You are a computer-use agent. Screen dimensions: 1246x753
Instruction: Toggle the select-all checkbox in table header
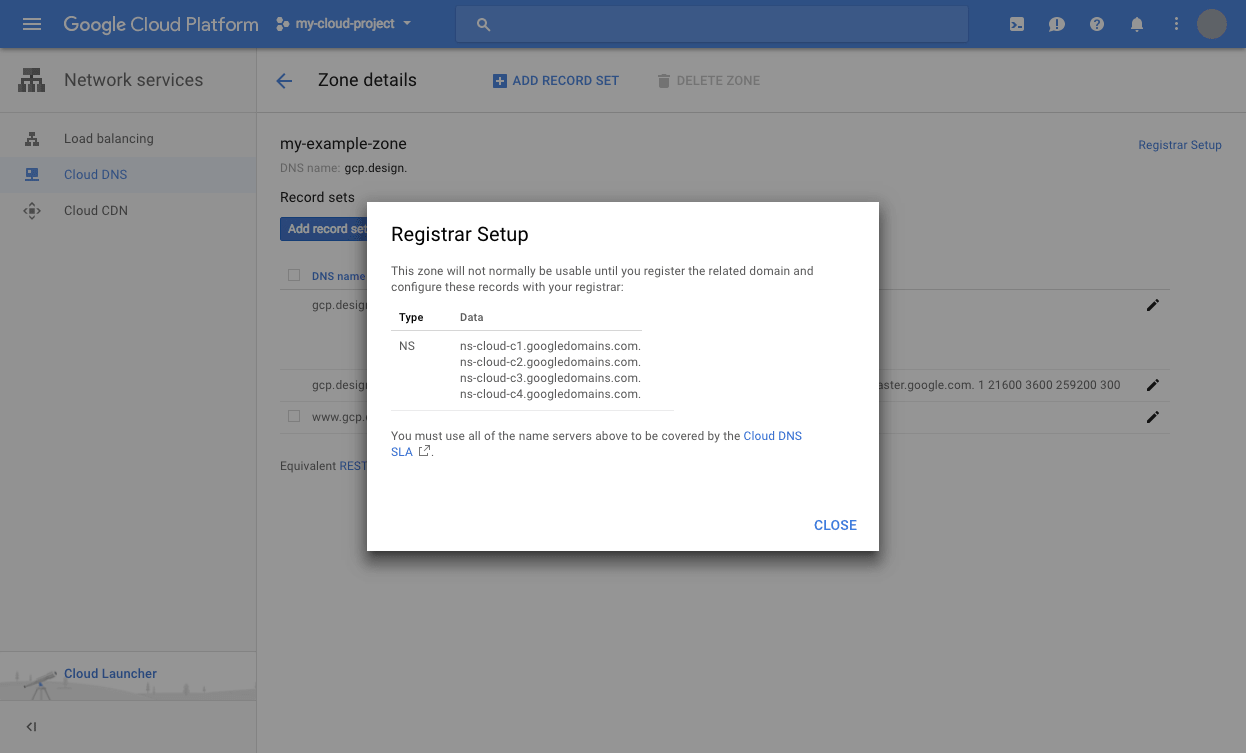pyautogui.click(x=294, y=275)
